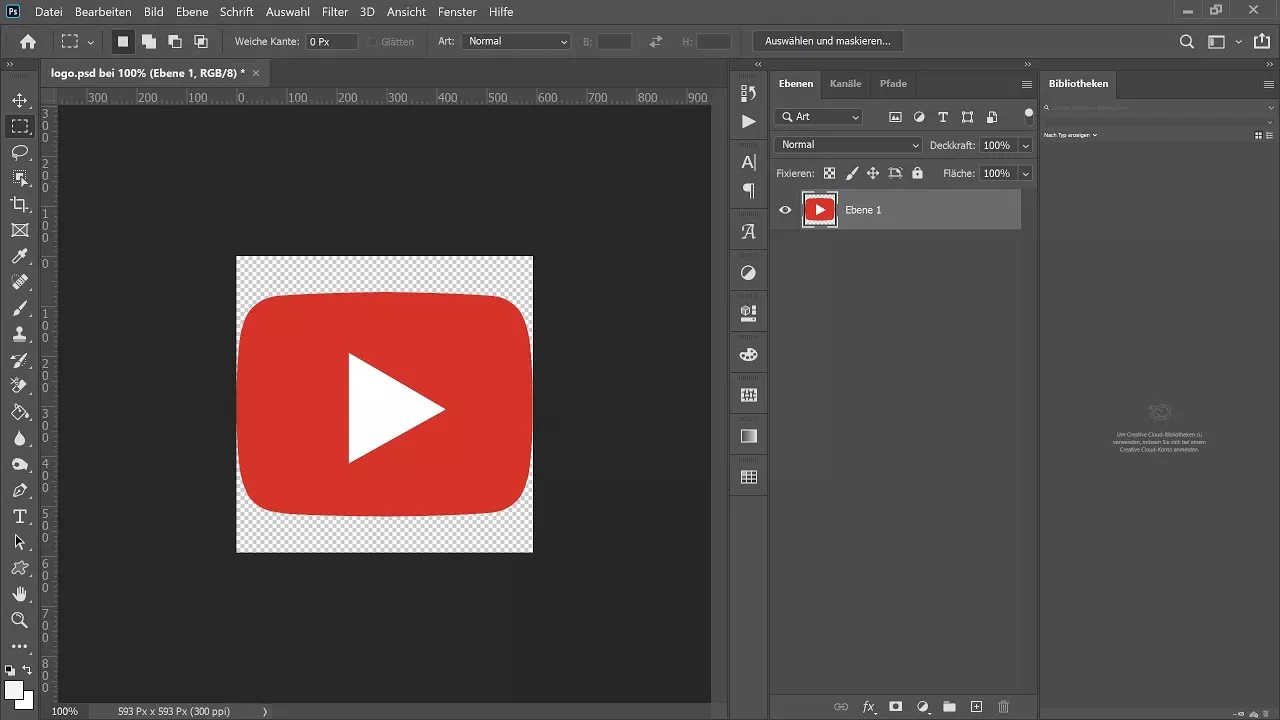Activate the Zoom tool

[x=20, y=620]
